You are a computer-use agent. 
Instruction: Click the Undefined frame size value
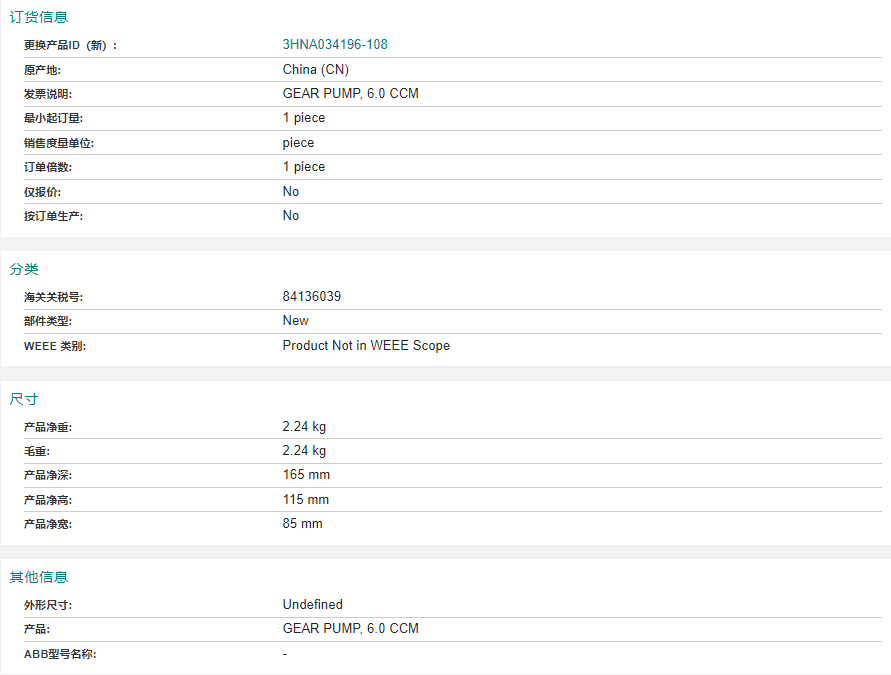tap(313, 605)
